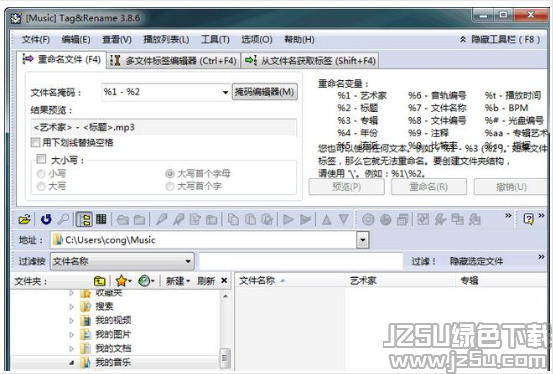Click the disc-shaped toolbar icon
This screenshot has width=553, height=374.
pos(368,219)
